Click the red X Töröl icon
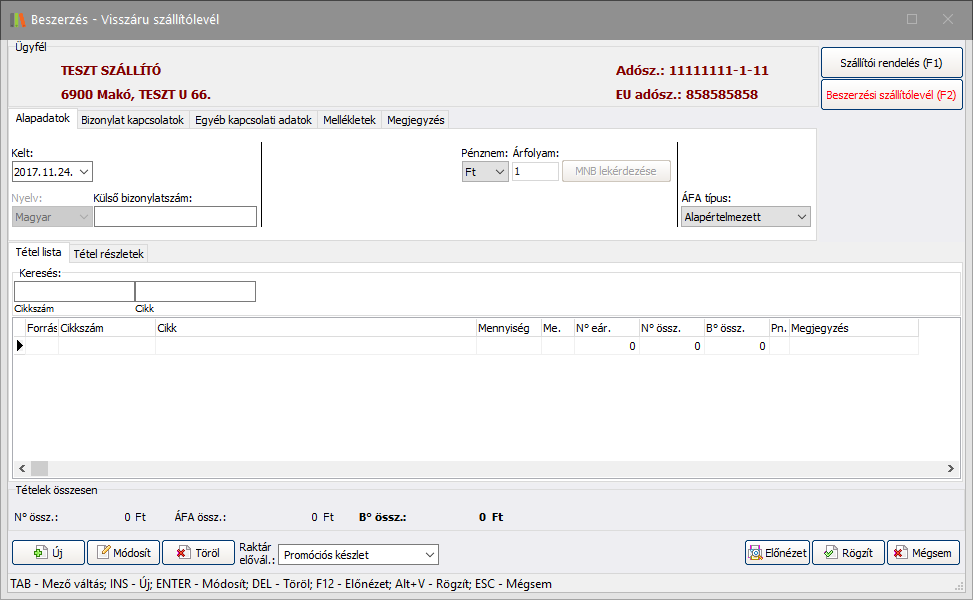973x600 pixels. click(x=183, y=553)
